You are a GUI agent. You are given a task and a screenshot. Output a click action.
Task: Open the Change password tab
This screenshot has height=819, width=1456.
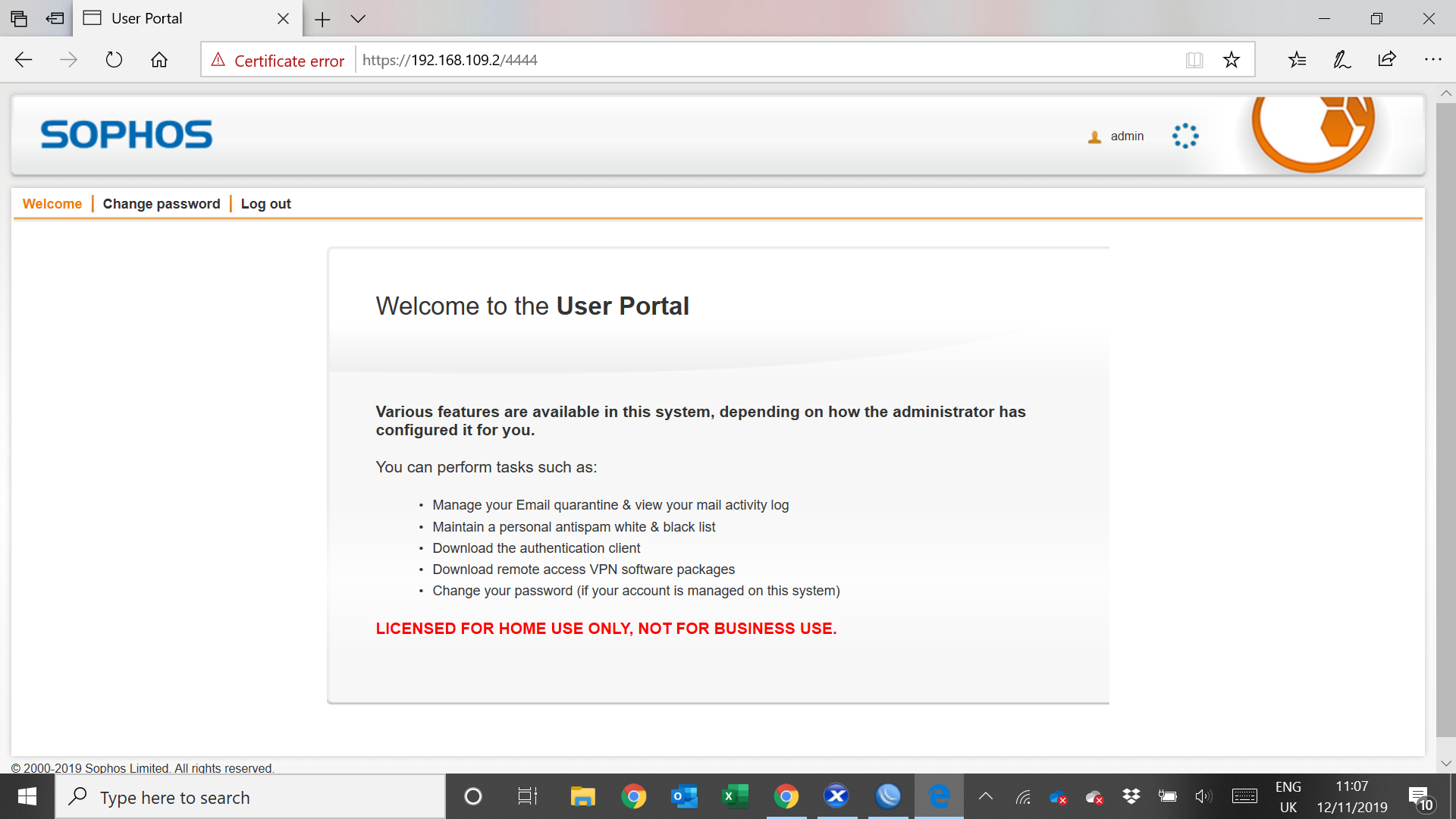point(162,204)
